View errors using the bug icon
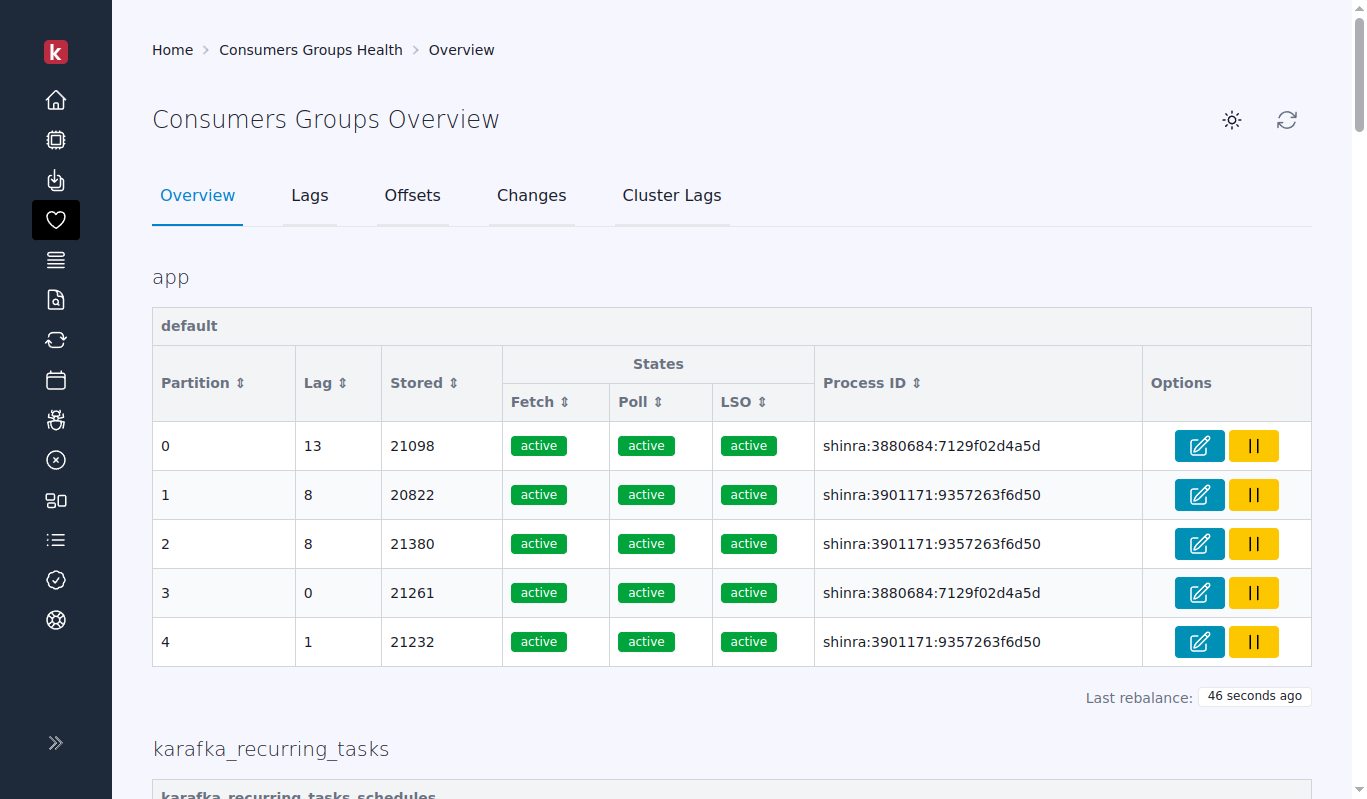The width and height of the screenshot is (1367, 799). coord(56,420)
